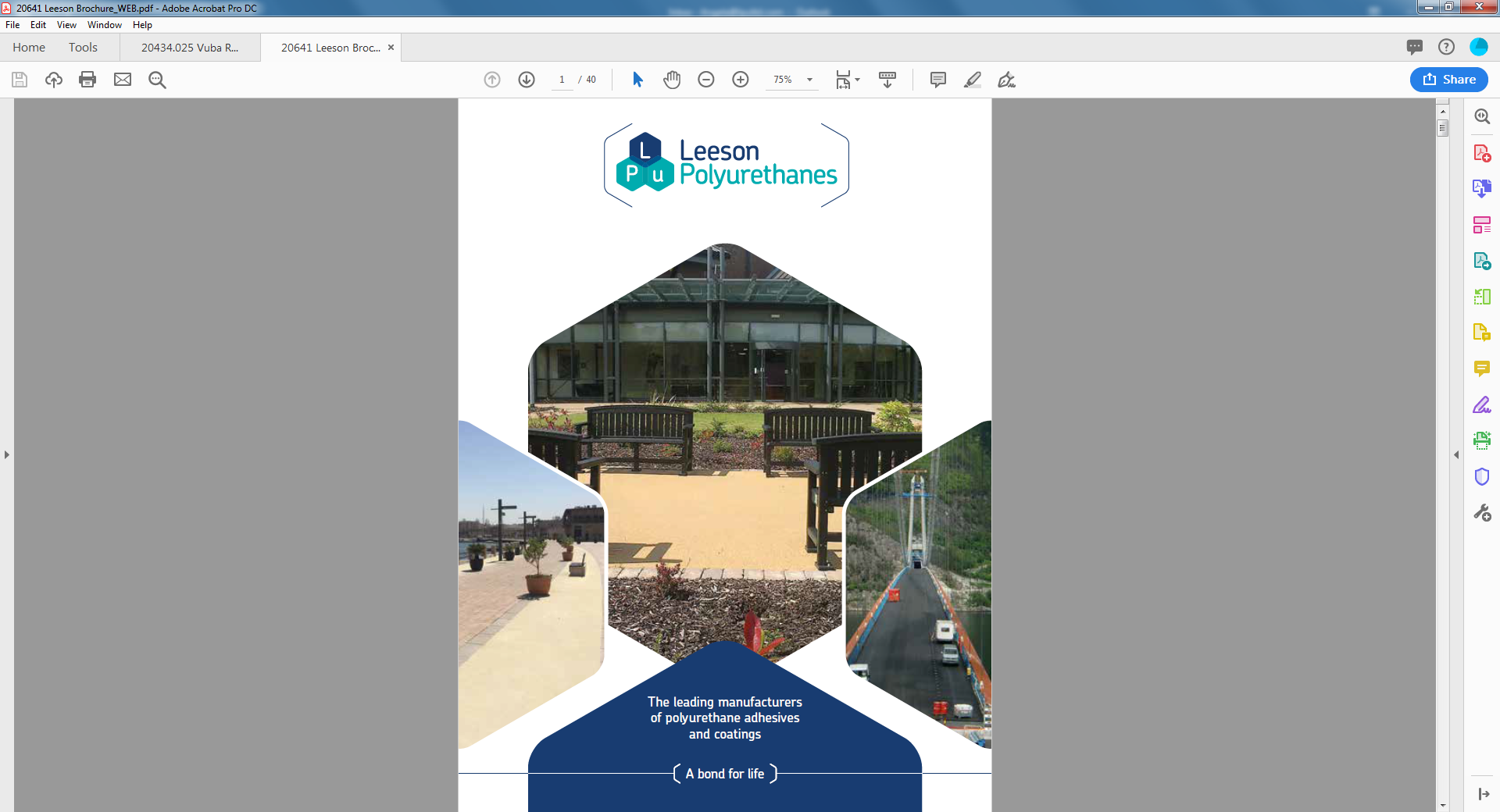The width and height of the screenshot is (1500, 812).
Task: Click the scrolling mode read icon
Action: click(887, 80)
